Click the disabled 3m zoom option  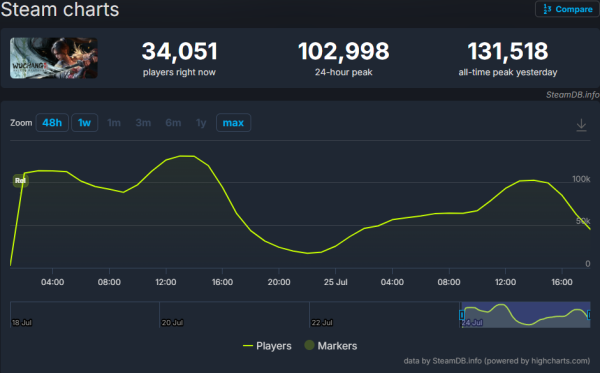point(143,123)
